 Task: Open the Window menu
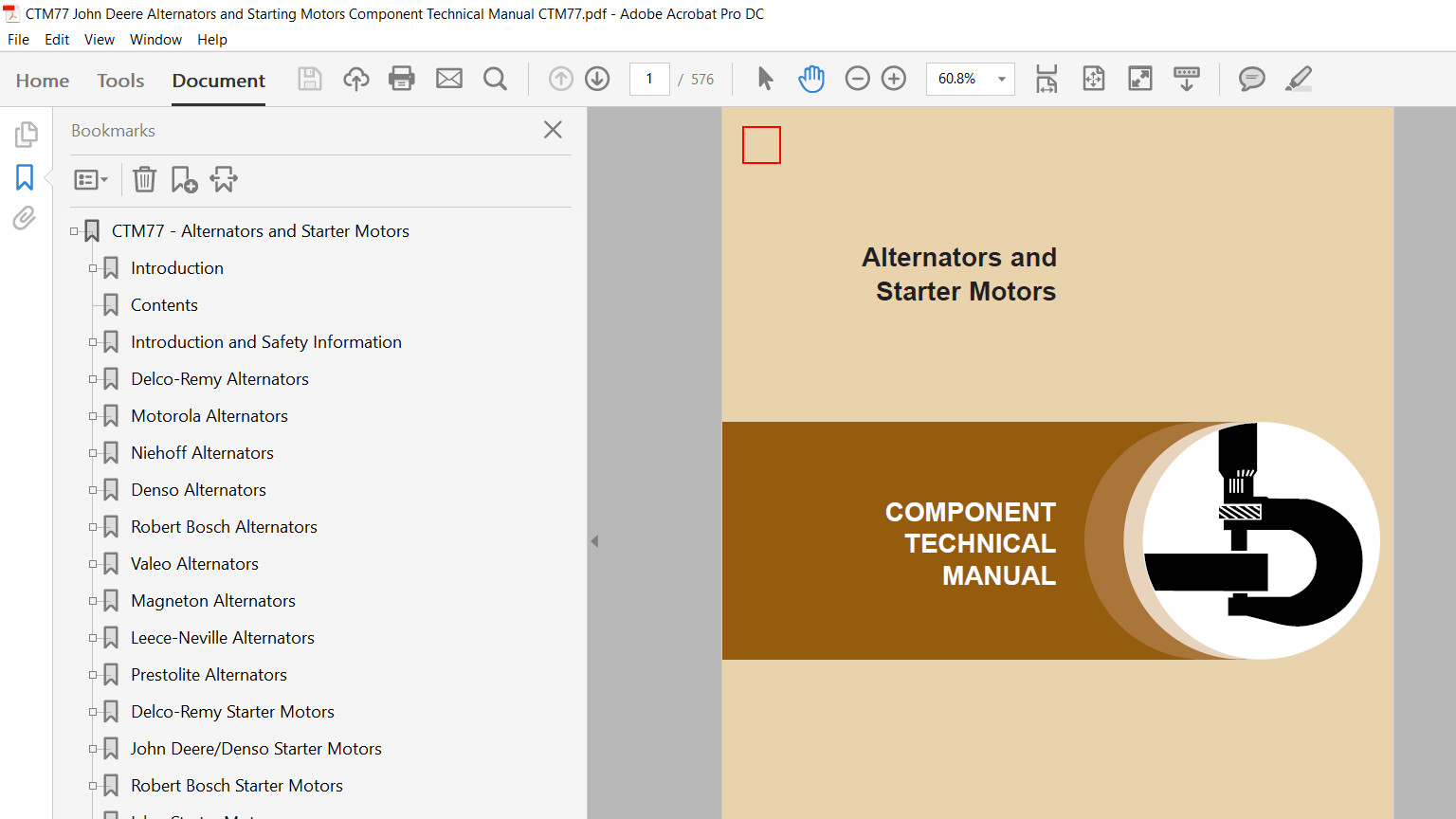[x=155, y=40]
